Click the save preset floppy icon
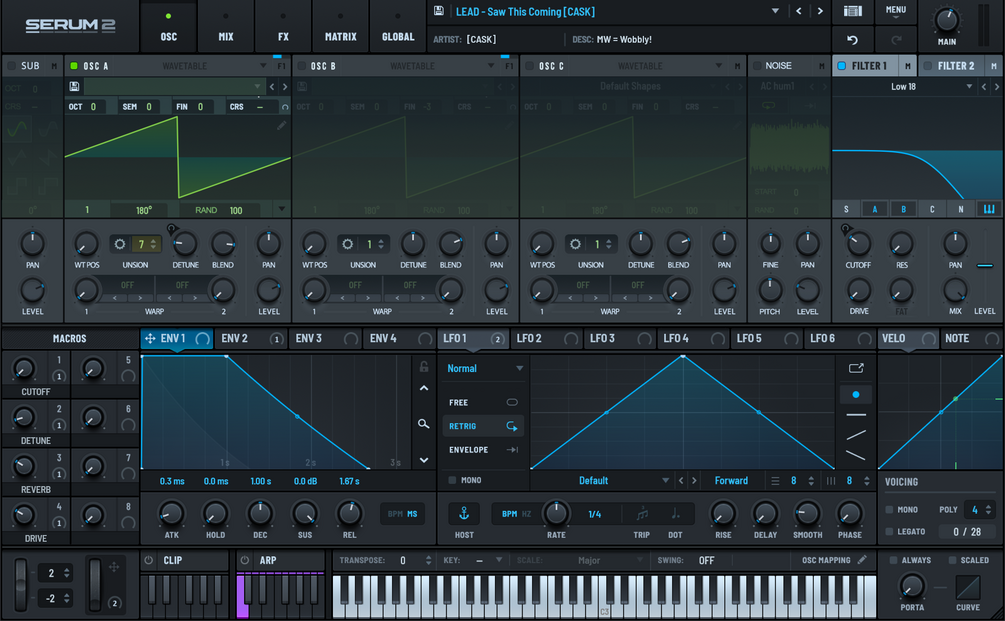Viewport: 1005px width, 621px height. coord(438,11)
